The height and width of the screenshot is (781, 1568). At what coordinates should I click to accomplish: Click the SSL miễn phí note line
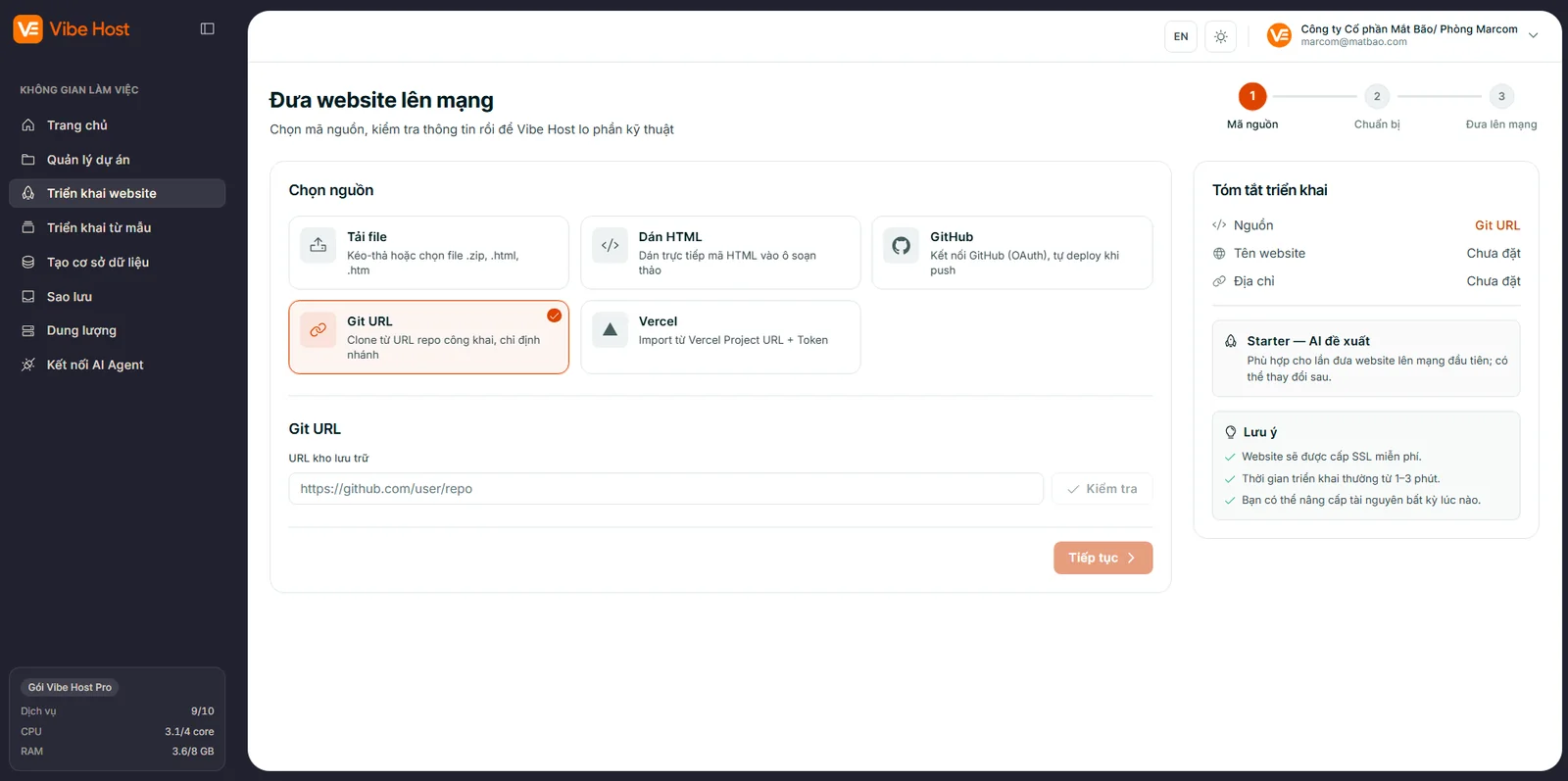click(1331, 457)
